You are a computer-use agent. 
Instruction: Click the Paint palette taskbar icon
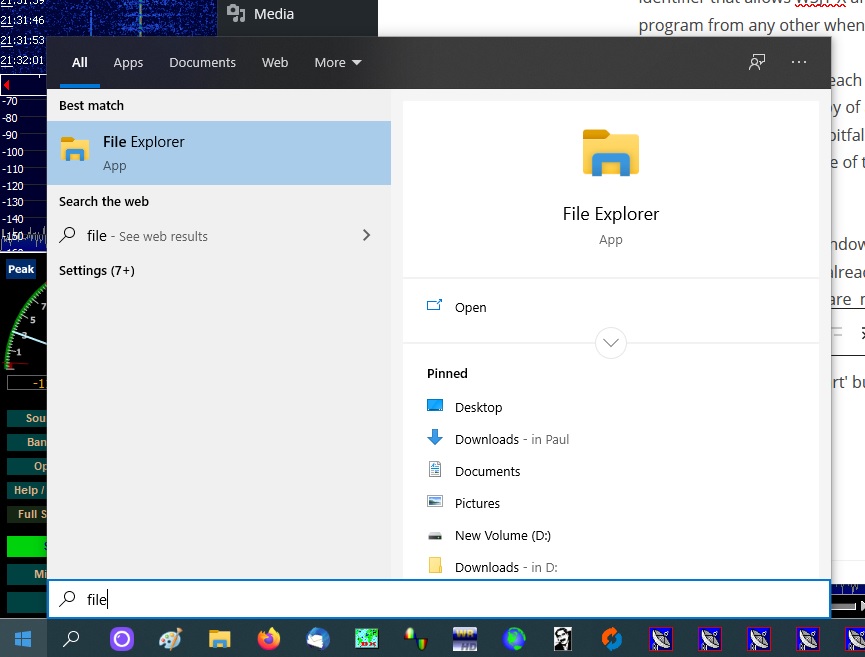coord(171,639)
